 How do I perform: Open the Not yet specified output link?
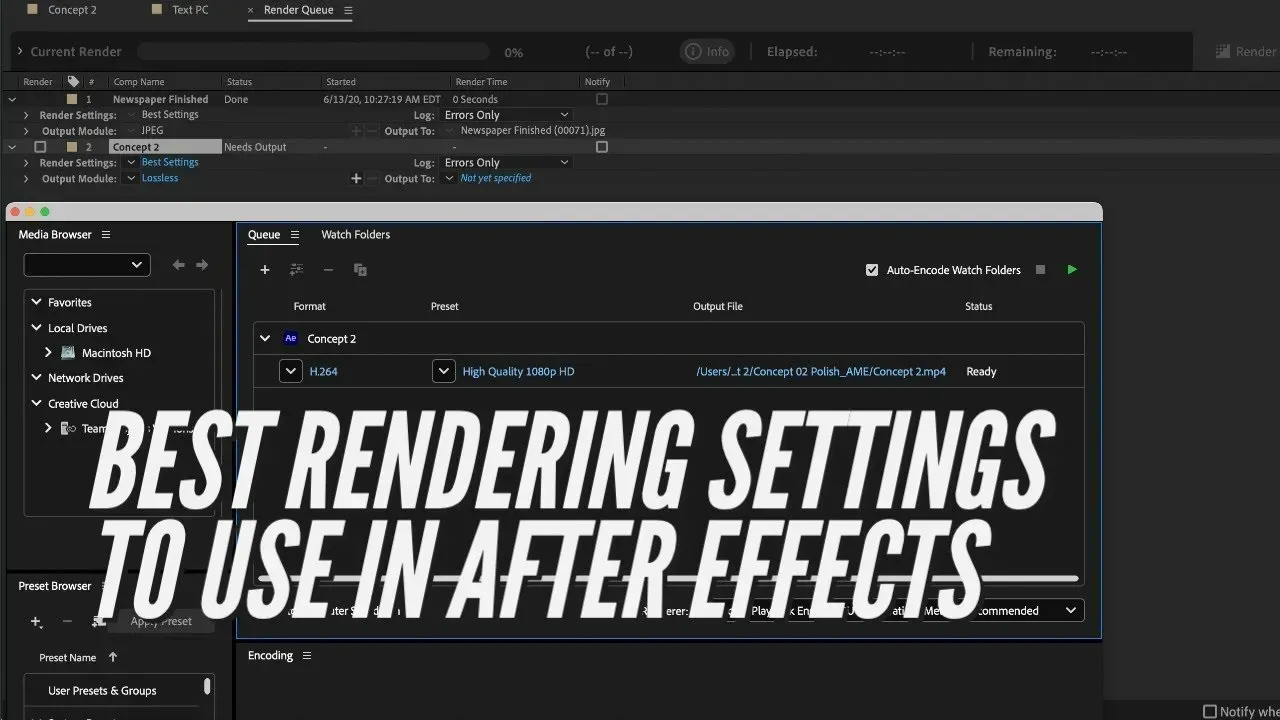point(495,178)
